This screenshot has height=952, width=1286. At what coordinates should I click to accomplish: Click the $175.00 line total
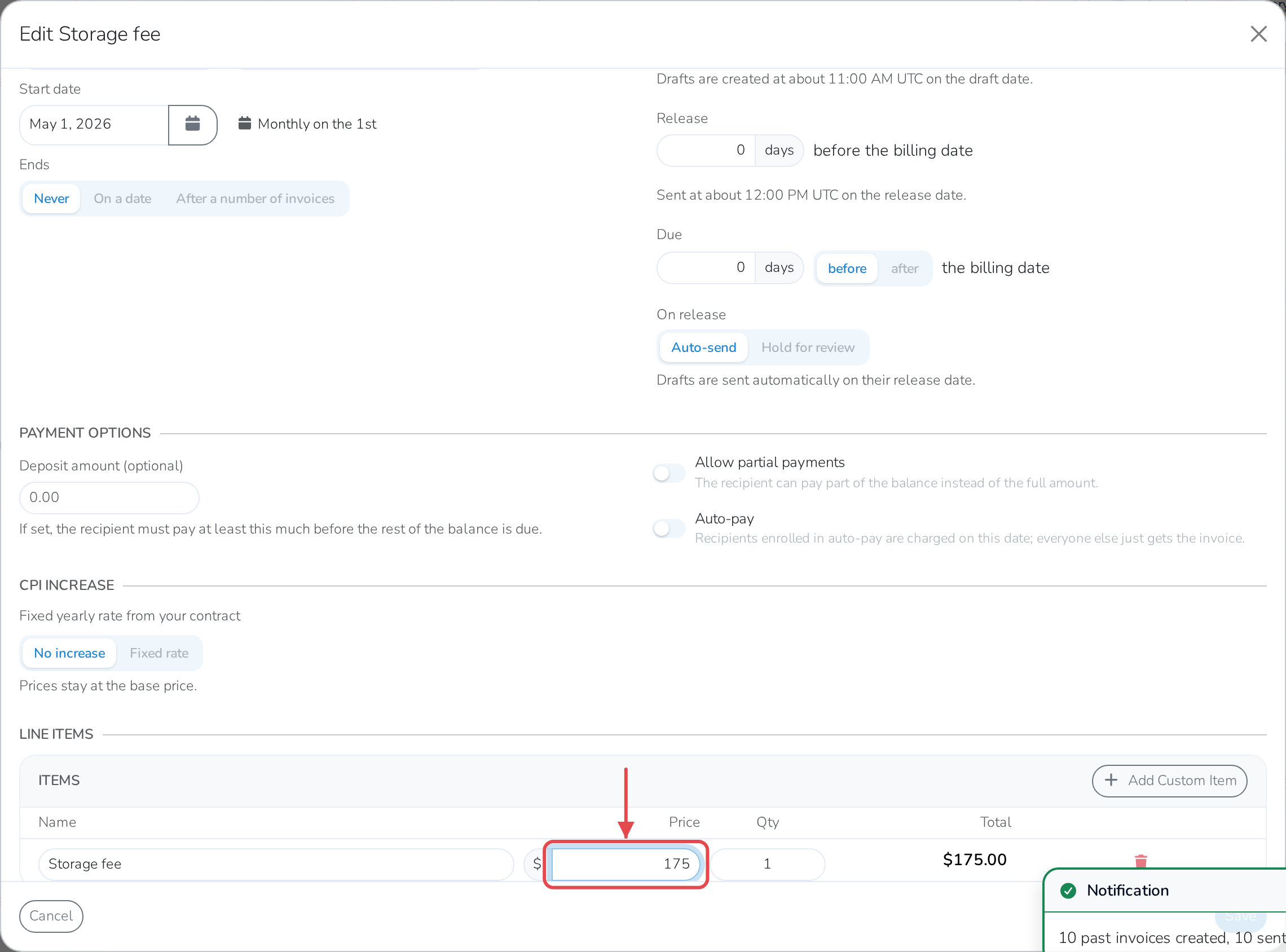pos(974,860)
